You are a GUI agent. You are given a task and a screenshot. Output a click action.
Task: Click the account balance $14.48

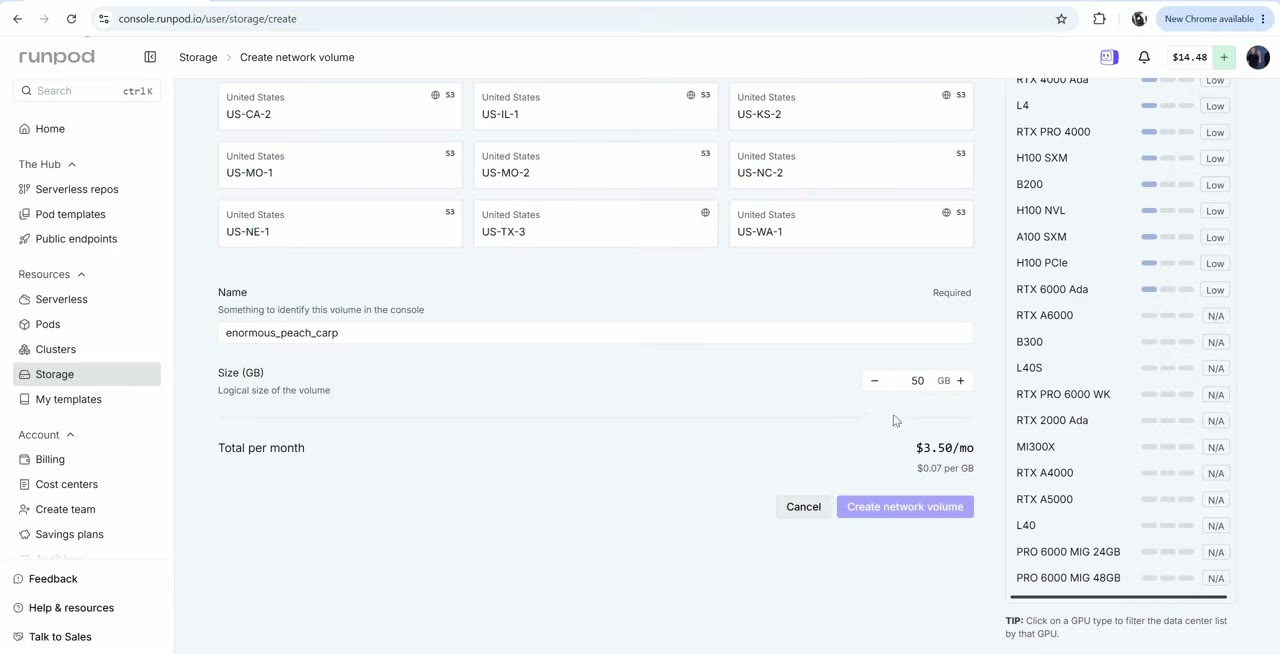click(x=1189, y=57)
